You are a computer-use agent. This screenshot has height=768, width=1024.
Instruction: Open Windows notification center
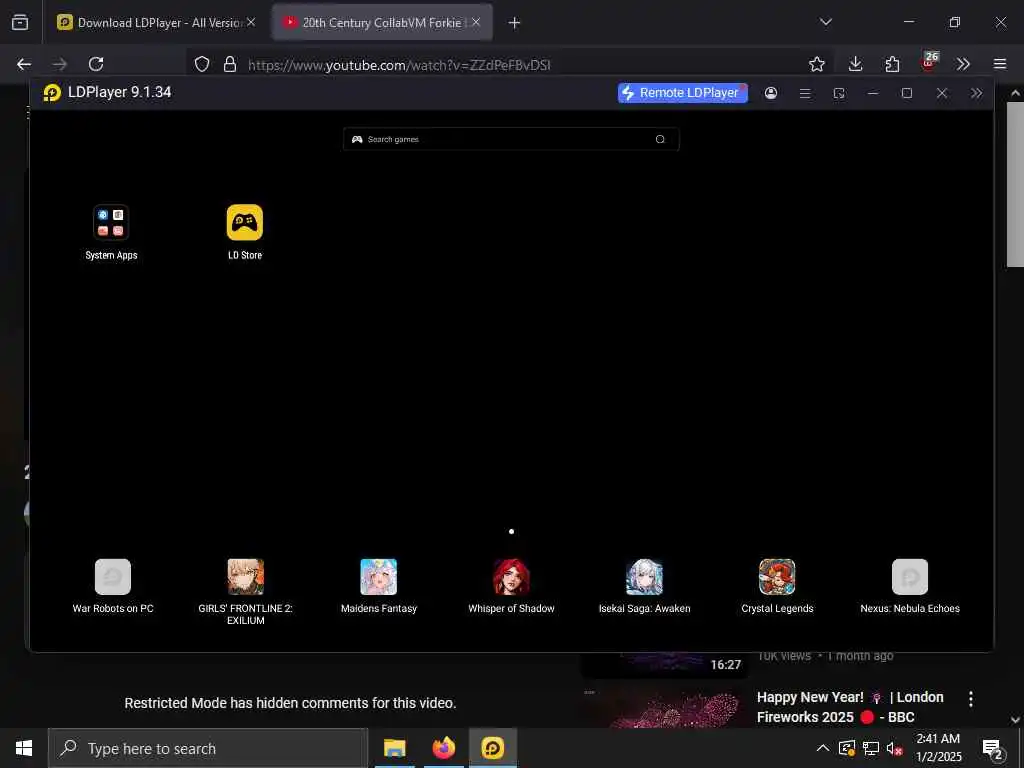click(993, 749)
